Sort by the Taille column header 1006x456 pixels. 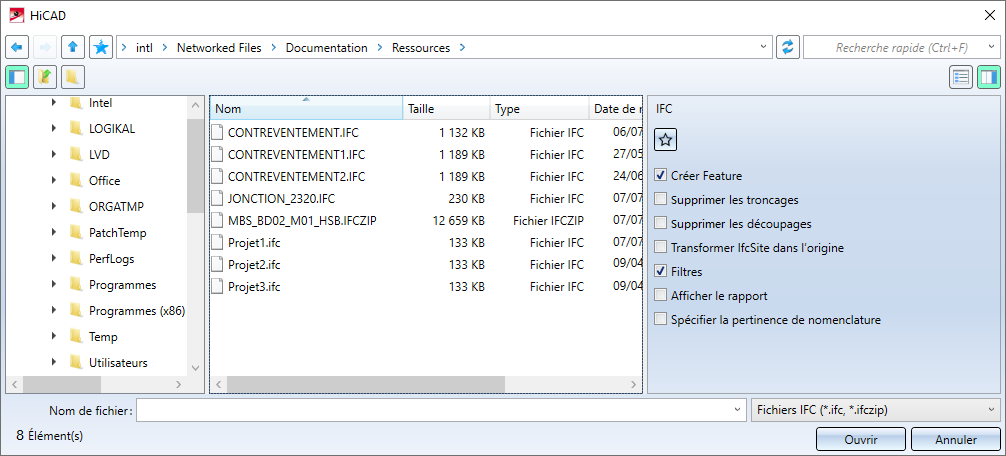pos(446,109)
